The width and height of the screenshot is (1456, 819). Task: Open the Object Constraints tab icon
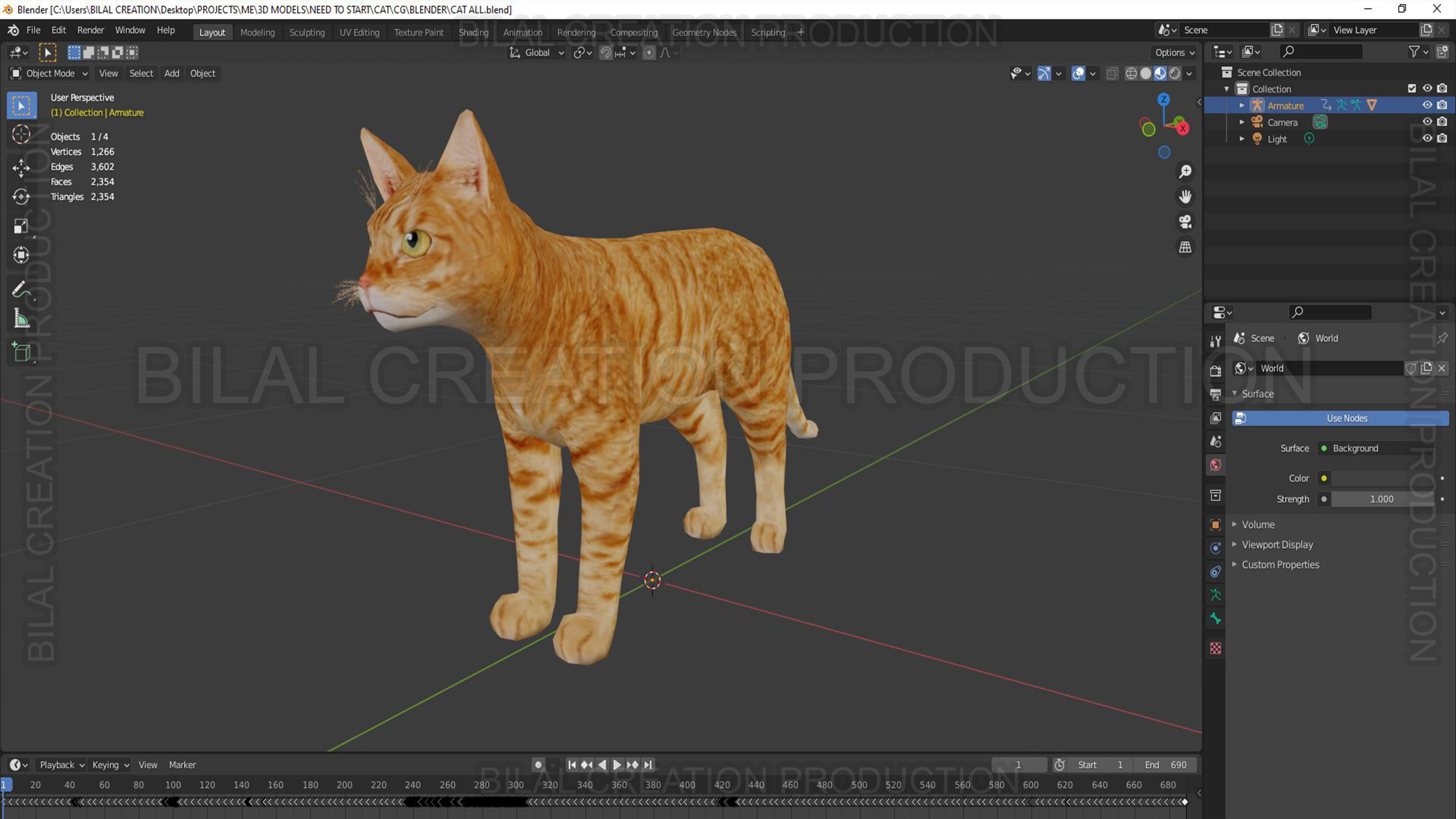(1215, 571)
